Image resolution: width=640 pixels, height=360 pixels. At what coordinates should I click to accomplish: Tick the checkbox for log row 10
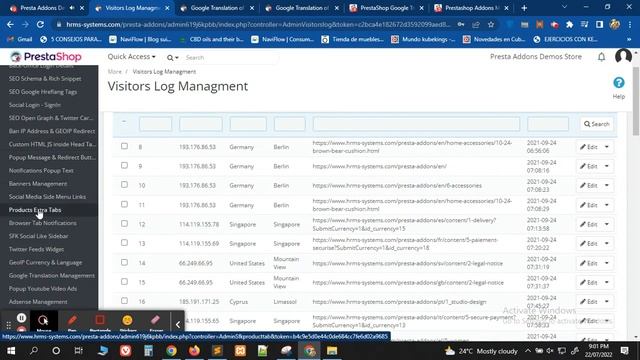point(124,184)
